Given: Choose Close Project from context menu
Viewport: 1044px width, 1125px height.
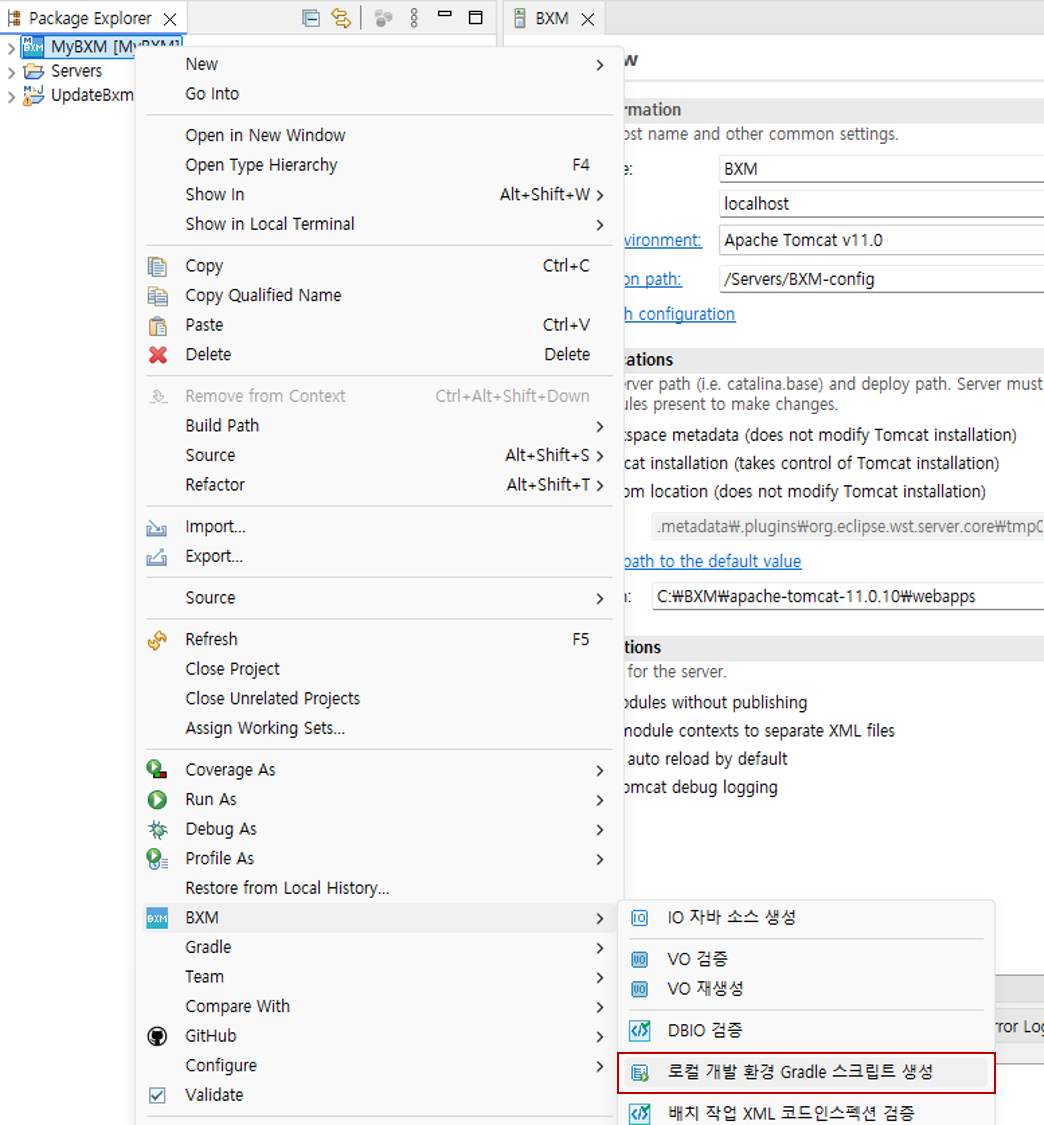Looking at the screenshot, I should 232,669.
